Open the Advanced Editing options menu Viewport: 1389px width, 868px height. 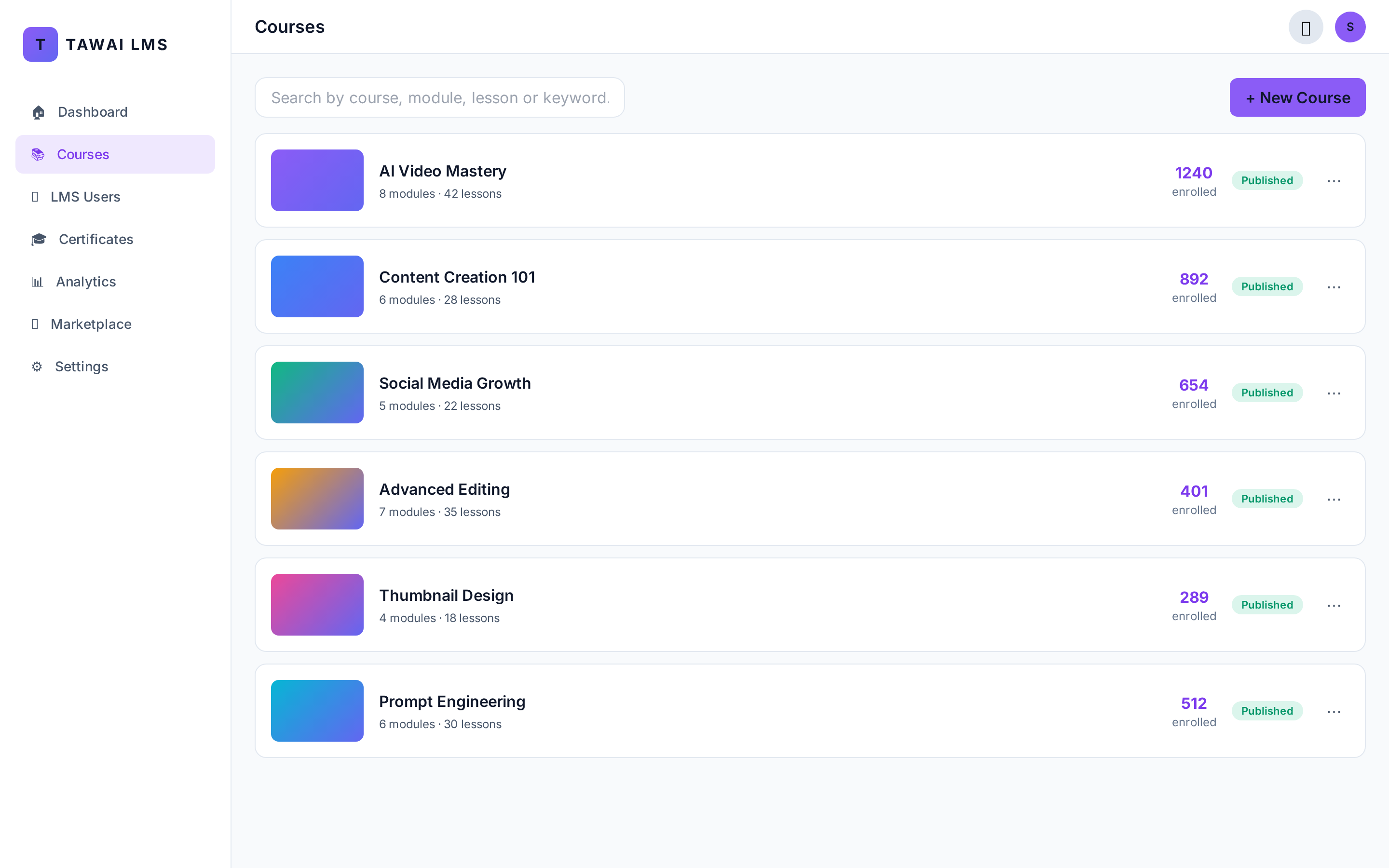1334,500
